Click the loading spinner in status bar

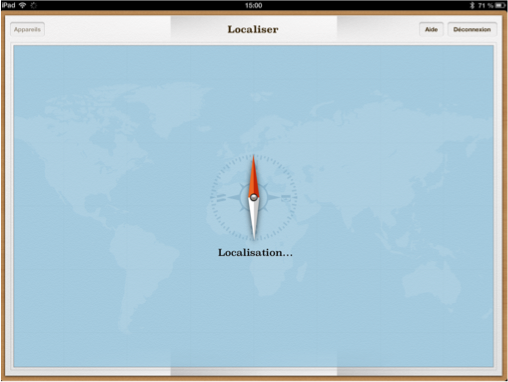pyautogui.click(x=34, y=5)
